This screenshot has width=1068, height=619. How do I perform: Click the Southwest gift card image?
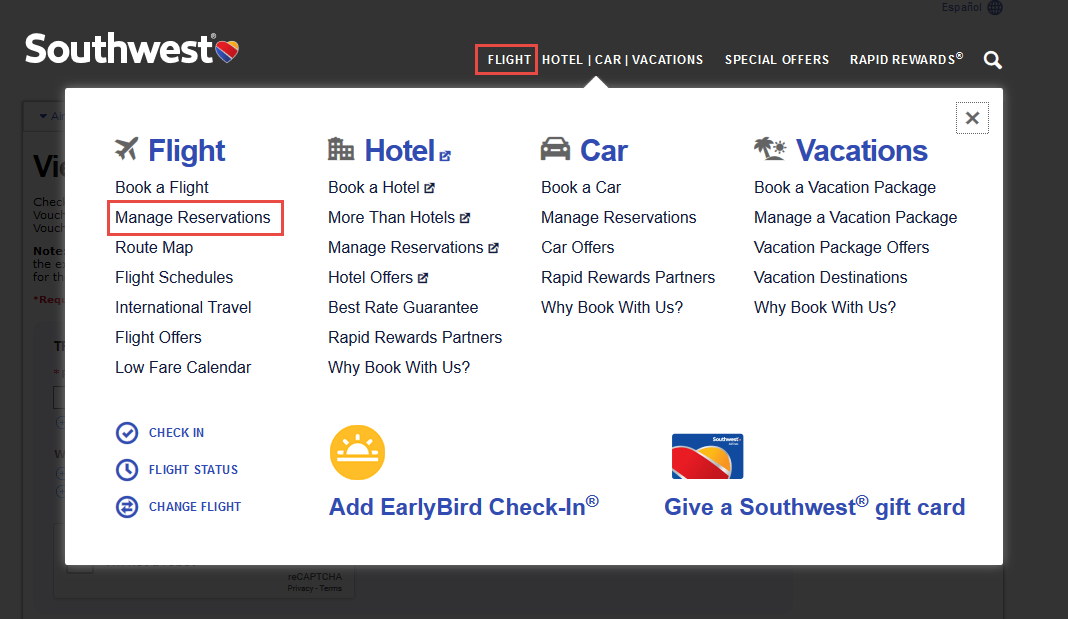[707, 456]
